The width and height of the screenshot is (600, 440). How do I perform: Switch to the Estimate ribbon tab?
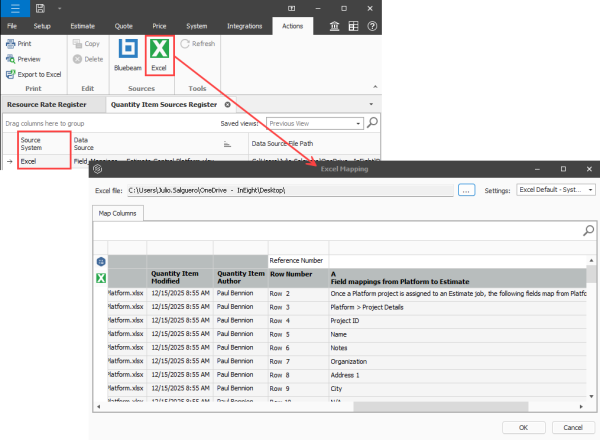click(x=83, y=25)
